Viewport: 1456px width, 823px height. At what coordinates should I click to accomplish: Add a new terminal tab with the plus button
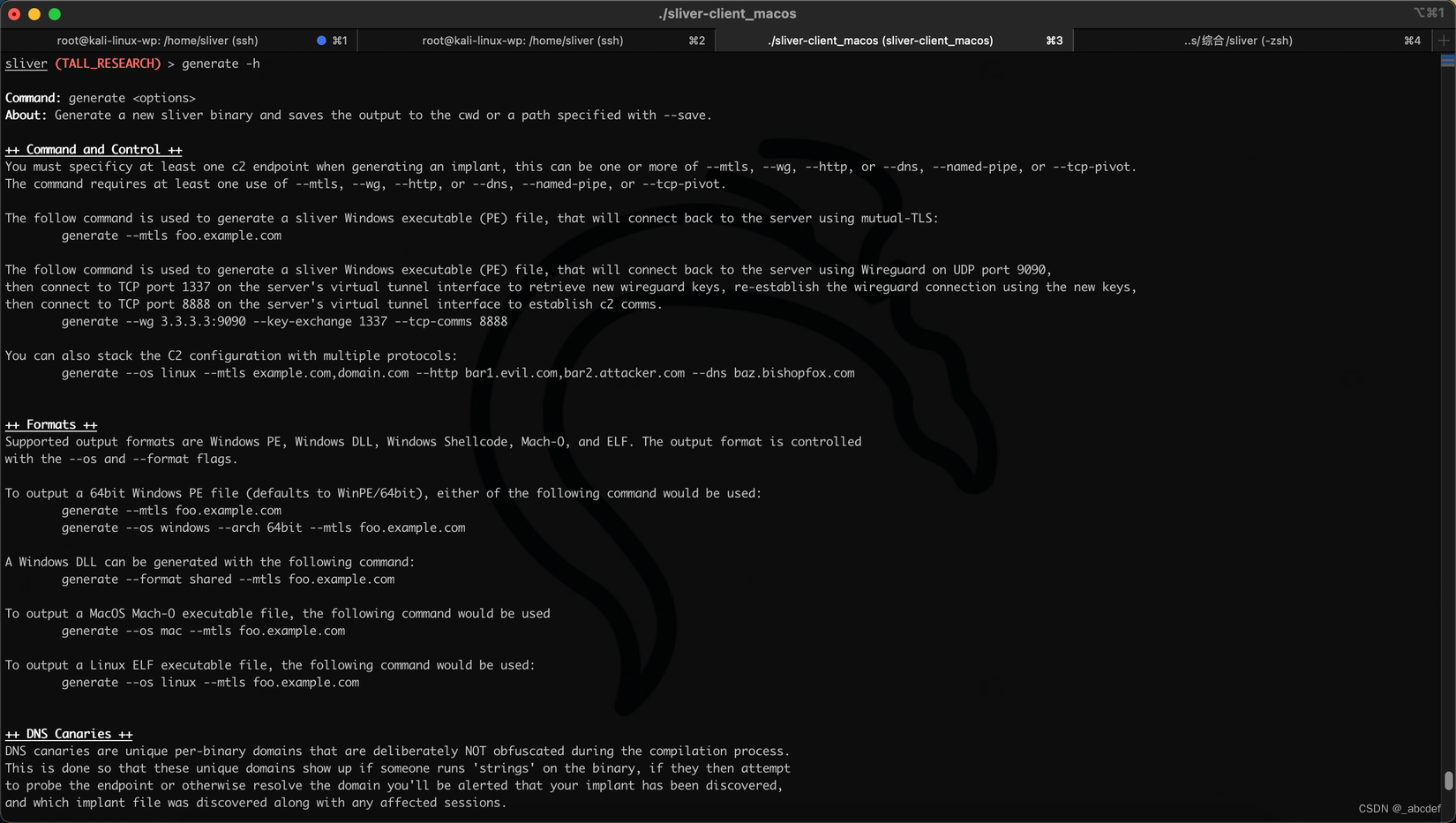[1445, 41]
